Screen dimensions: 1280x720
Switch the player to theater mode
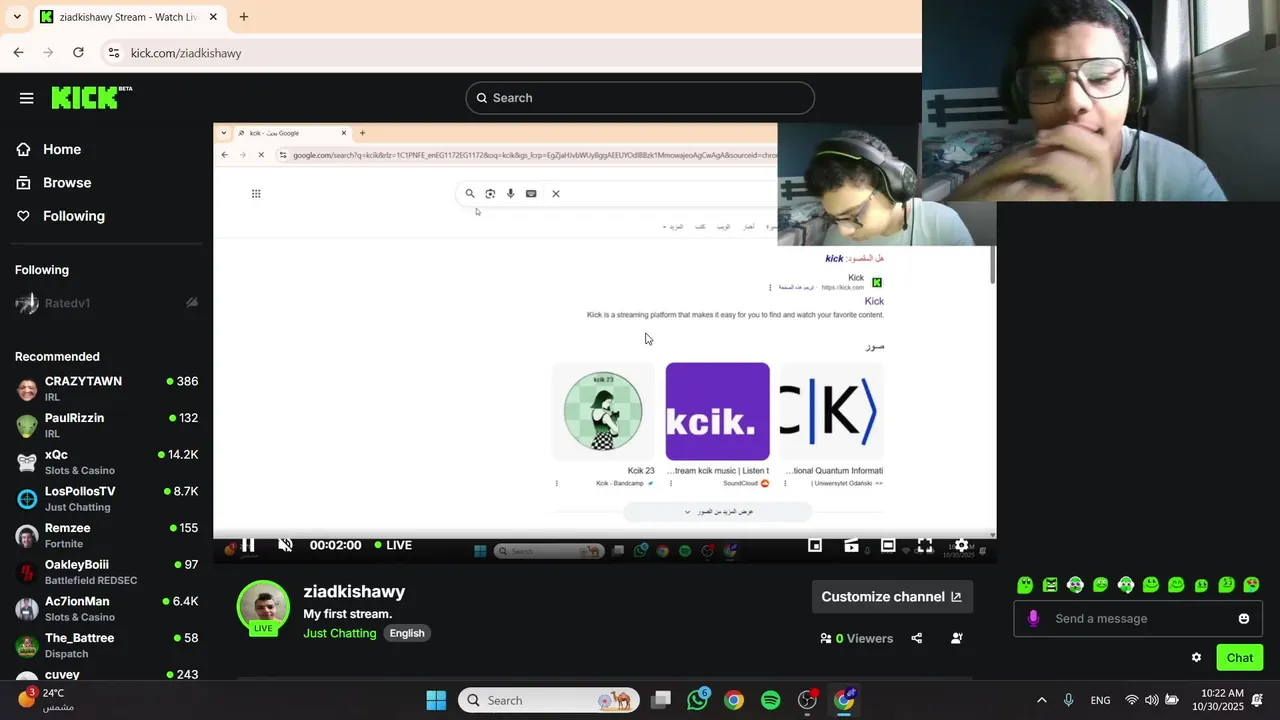pos(888,545)
